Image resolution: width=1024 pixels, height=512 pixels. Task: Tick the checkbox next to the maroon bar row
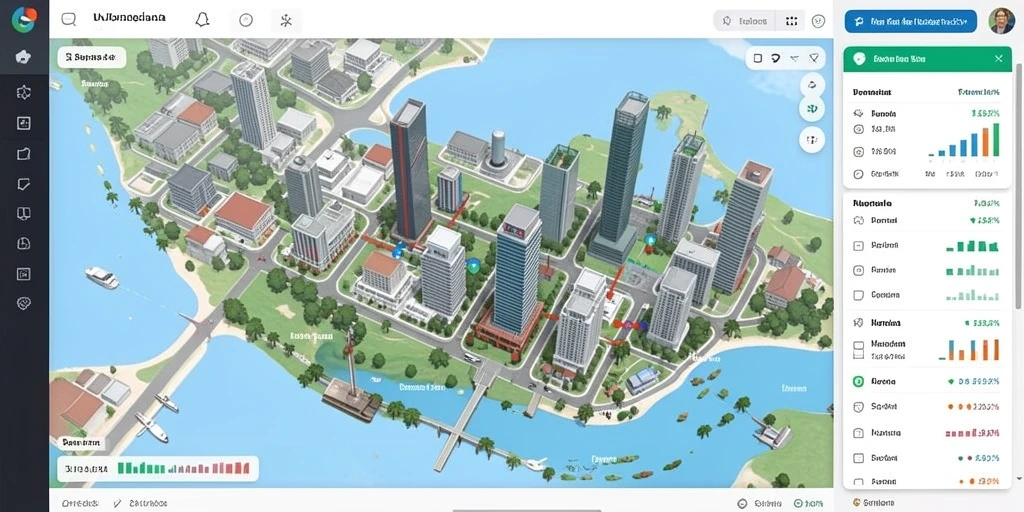pos(858,432)
